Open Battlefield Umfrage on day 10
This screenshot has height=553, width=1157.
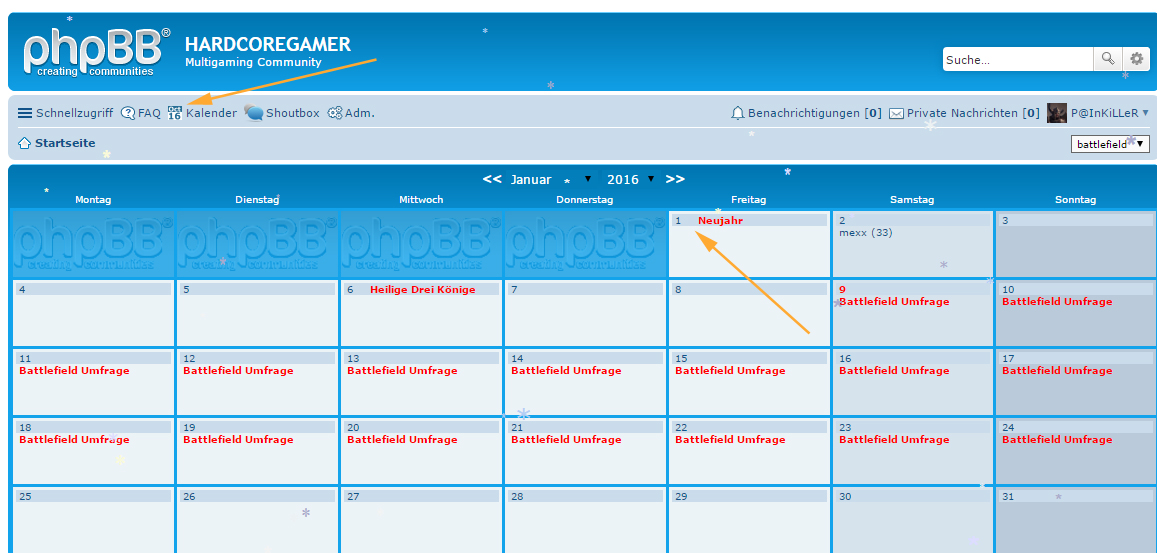point(1057,301)
